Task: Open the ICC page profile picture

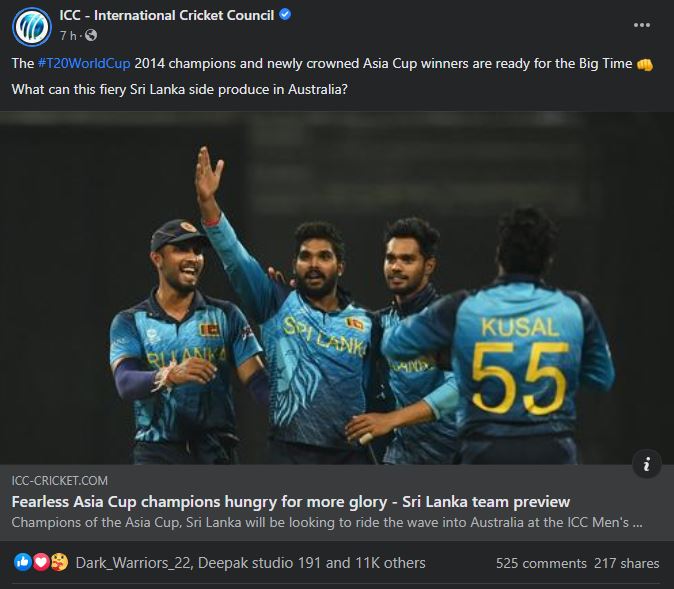Action: click(32, 27)
